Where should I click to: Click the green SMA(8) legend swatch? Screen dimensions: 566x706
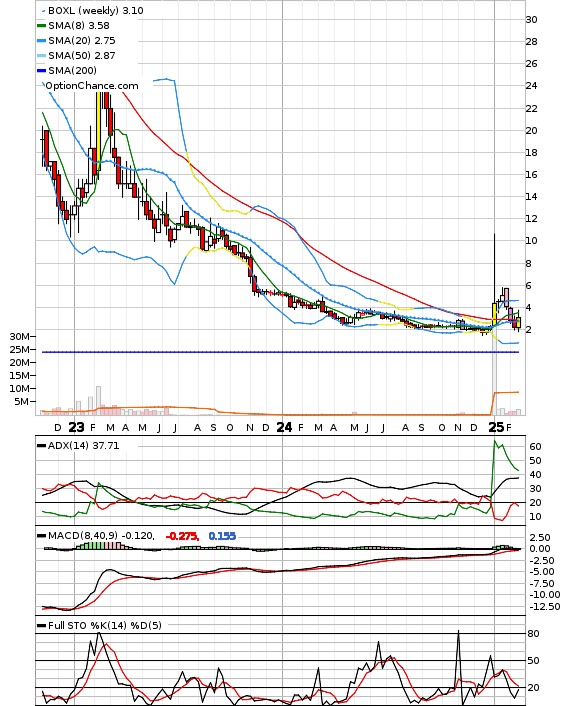(41, 26)
